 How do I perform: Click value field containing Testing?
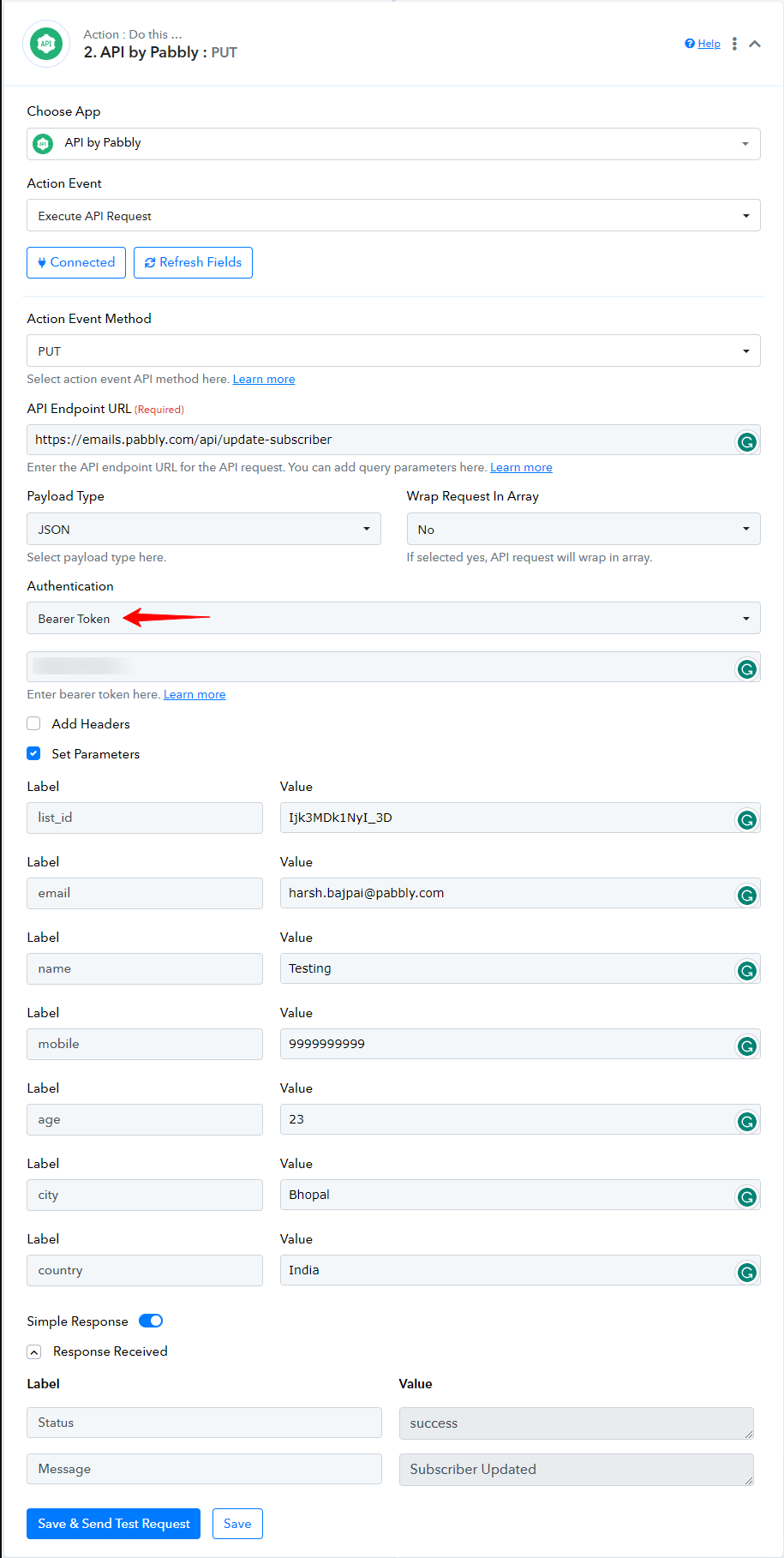pos(520,968)
